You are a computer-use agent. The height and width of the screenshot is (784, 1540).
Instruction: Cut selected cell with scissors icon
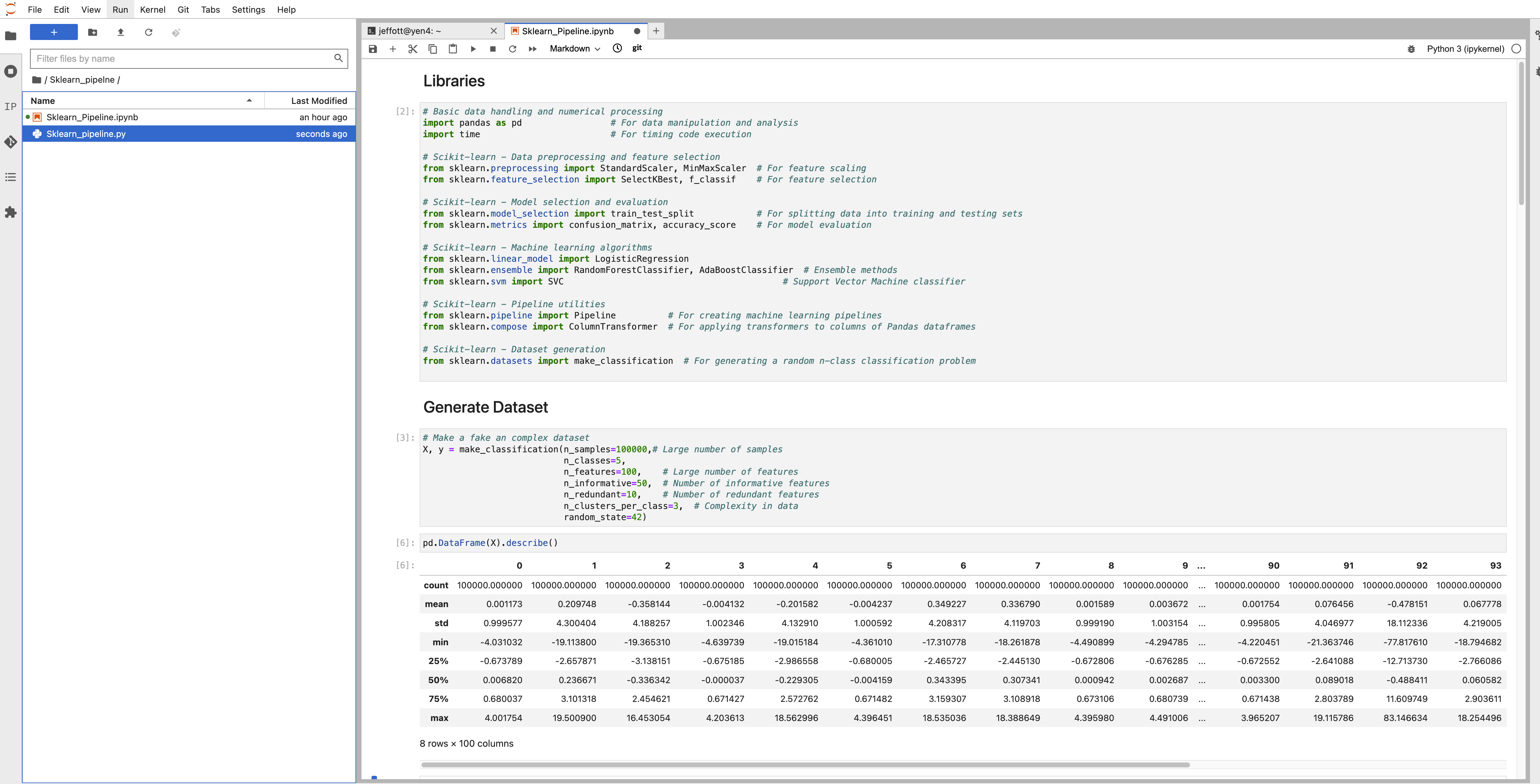point(412,49)
